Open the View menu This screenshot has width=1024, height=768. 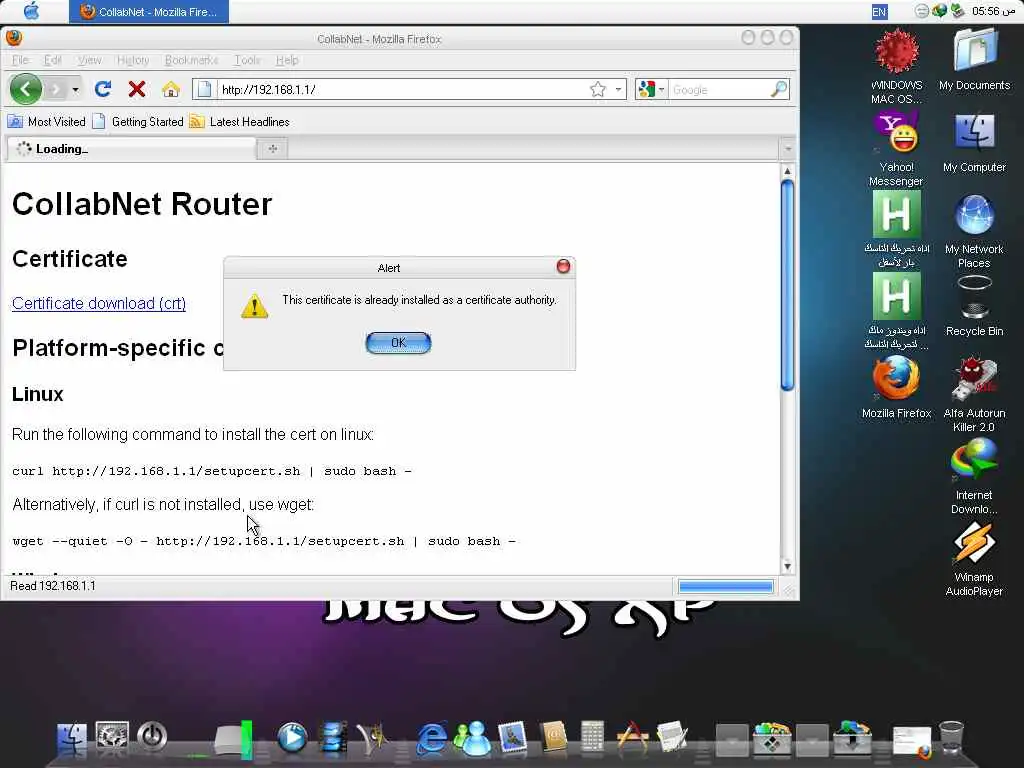coord(89,60)
